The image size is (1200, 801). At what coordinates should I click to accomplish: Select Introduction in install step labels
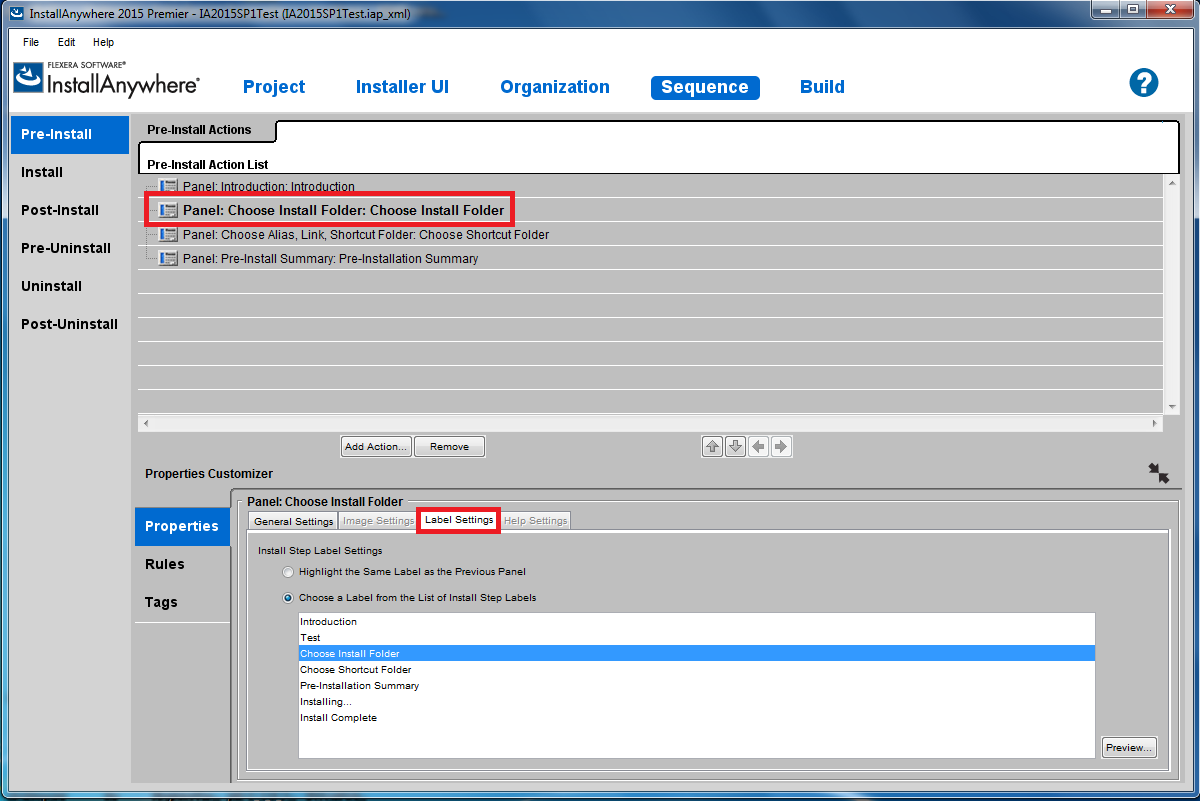click(x=697, y=622)
